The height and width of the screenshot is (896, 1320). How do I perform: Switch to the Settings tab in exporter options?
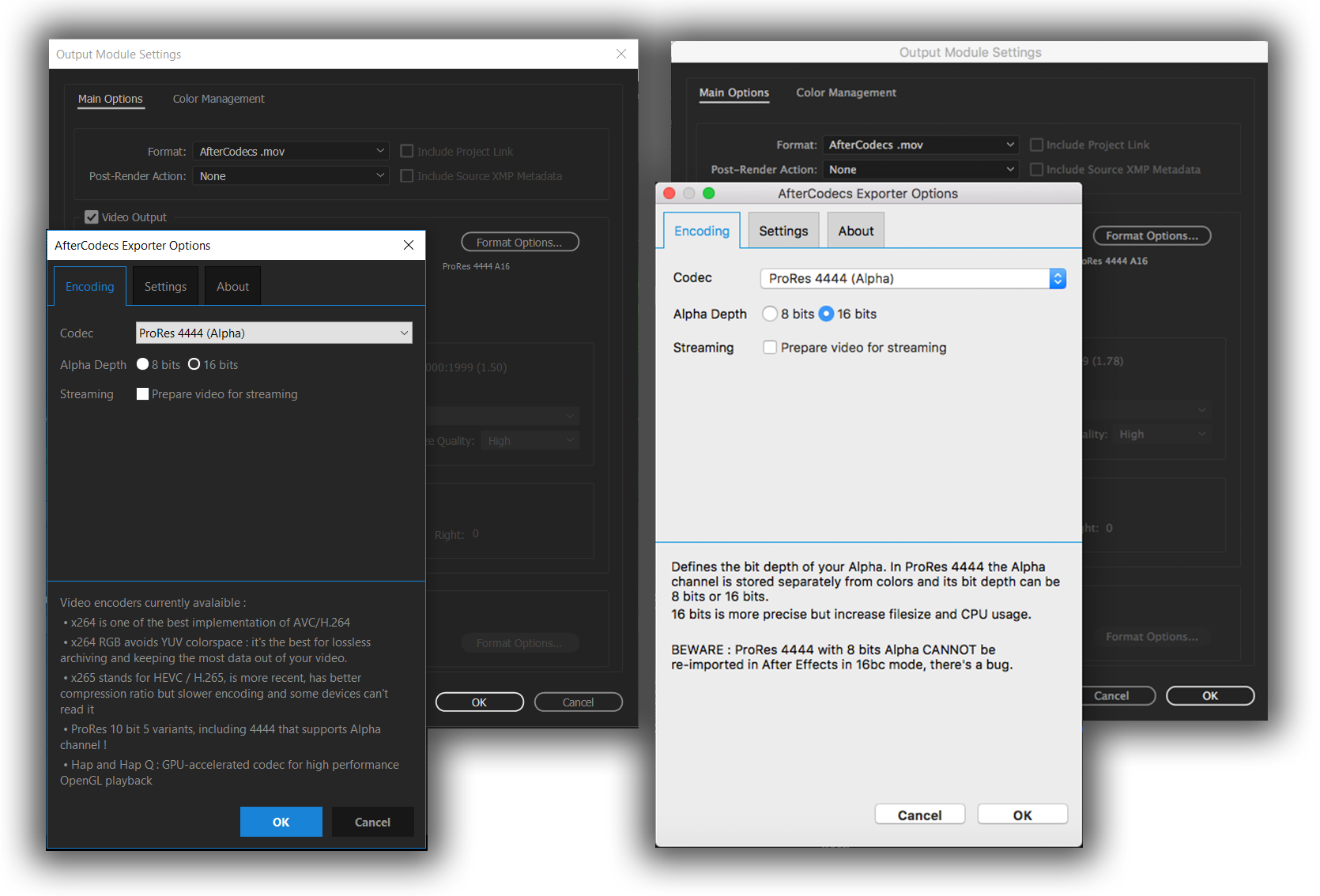[164, 285]
